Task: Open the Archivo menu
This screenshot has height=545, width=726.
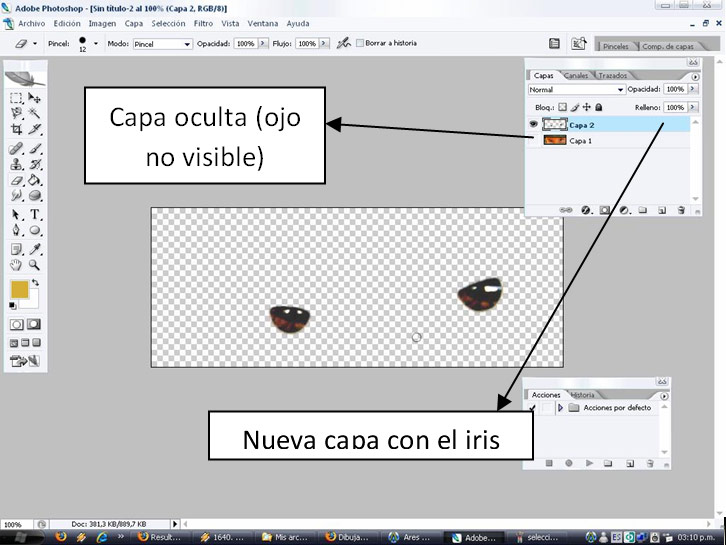Action: [x=31, y=23]
